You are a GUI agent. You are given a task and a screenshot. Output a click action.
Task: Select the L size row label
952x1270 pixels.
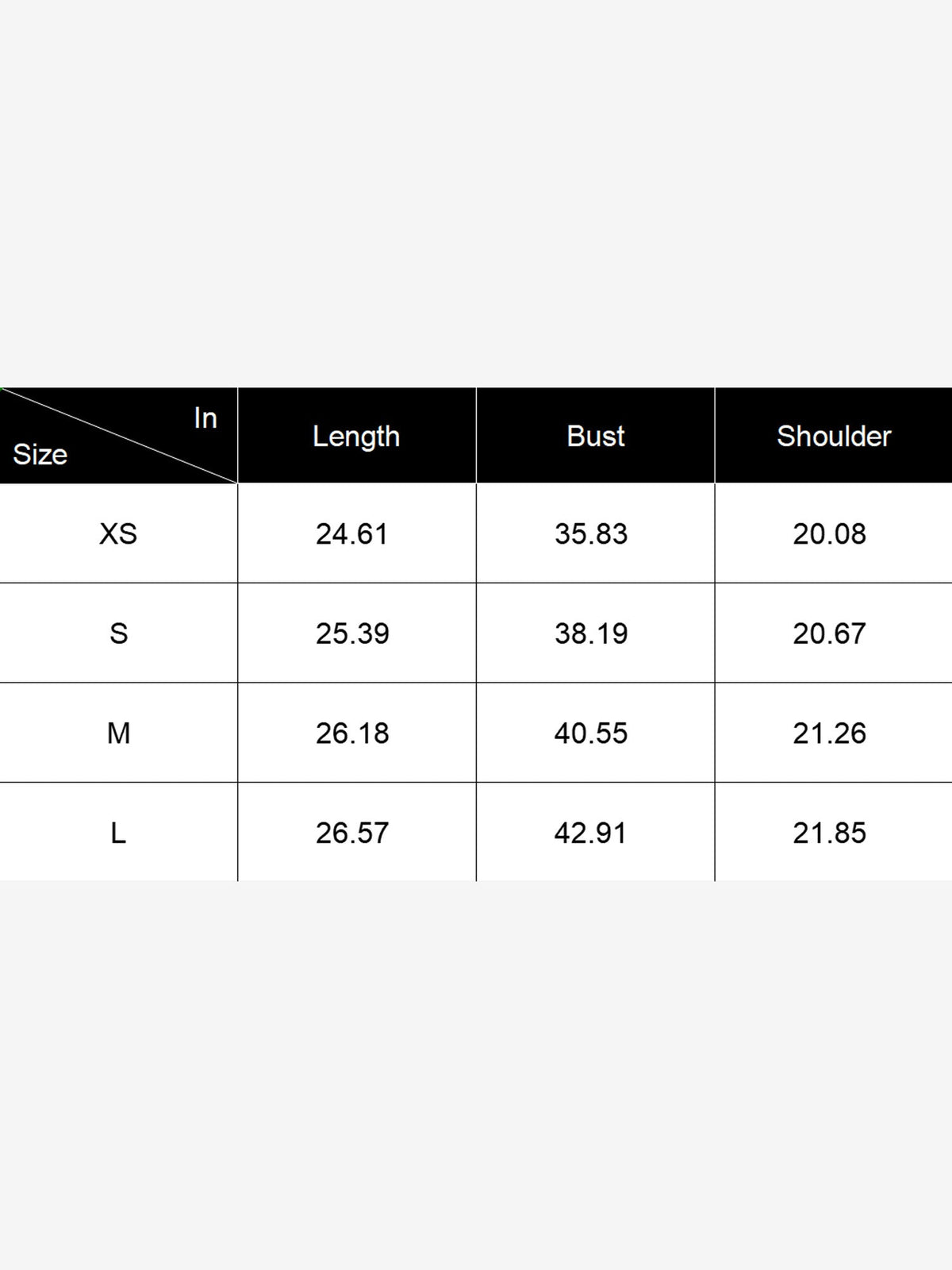[118, 833]
